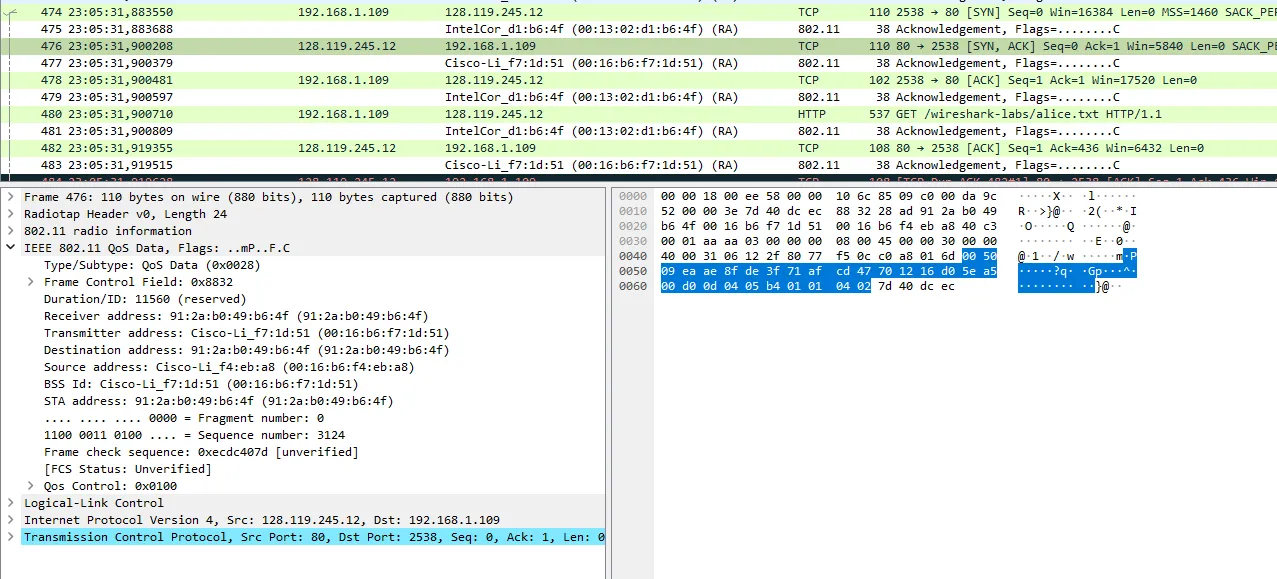Select the Frame check sequence field
This screenshot has height=579, width=1277.
point(200,452)
